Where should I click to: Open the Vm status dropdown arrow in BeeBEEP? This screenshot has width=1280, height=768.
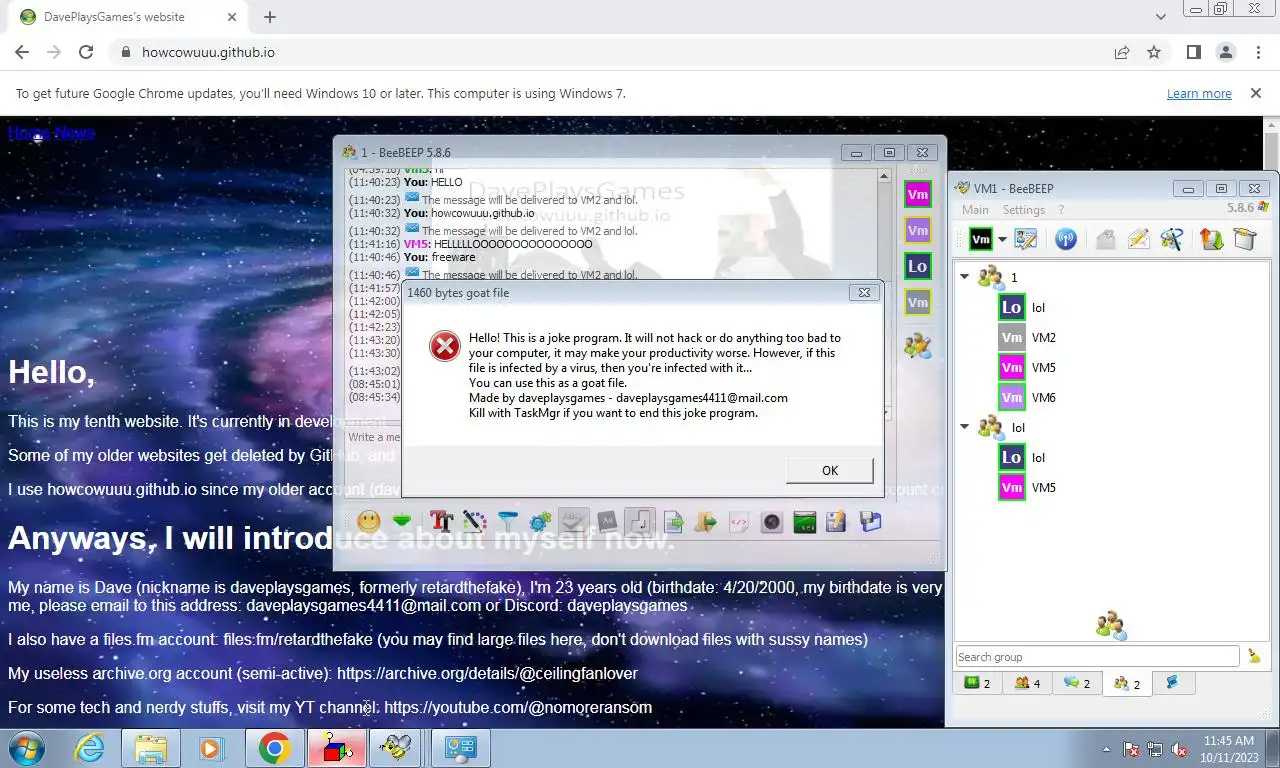tap(1002, 239)
